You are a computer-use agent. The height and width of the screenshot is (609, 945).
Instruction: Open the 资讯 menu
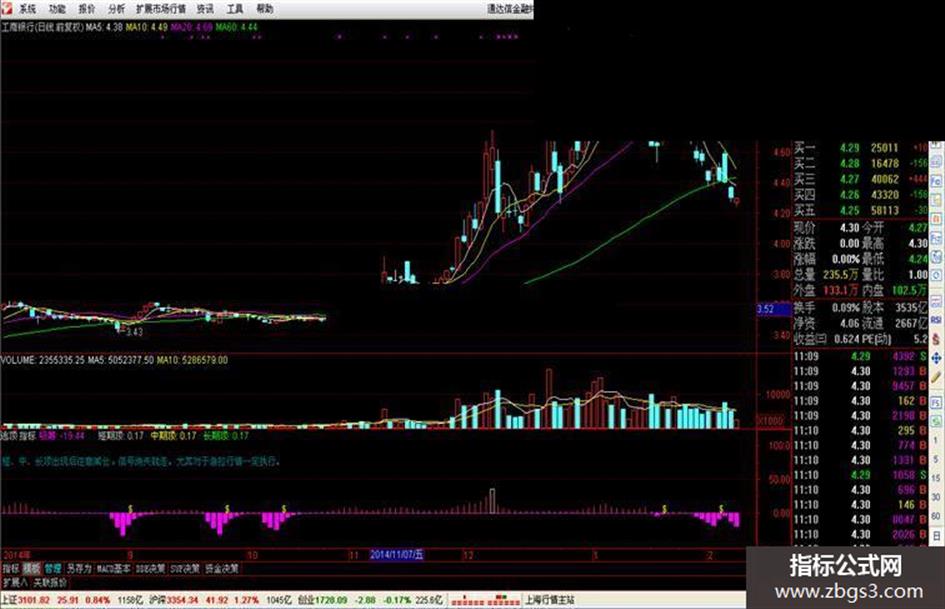pos(206,9)
